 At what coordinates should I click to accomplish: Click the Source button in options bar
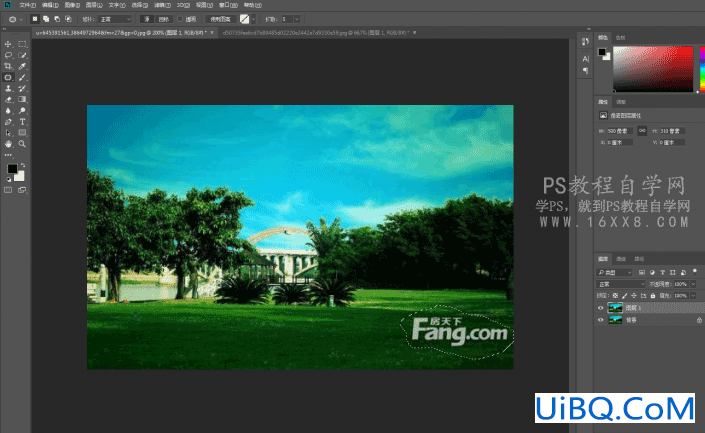click(147, 19)
